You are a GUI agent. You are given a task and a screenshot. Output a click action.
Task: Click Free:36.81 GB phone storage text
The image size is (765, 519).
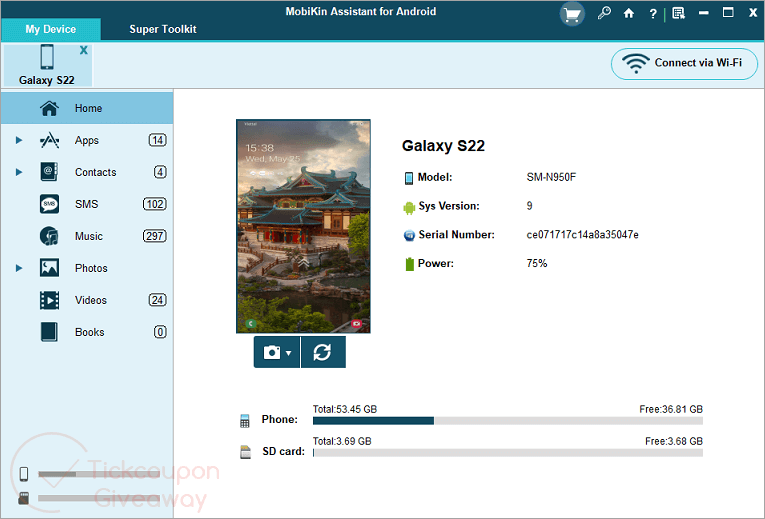point(671,409)
